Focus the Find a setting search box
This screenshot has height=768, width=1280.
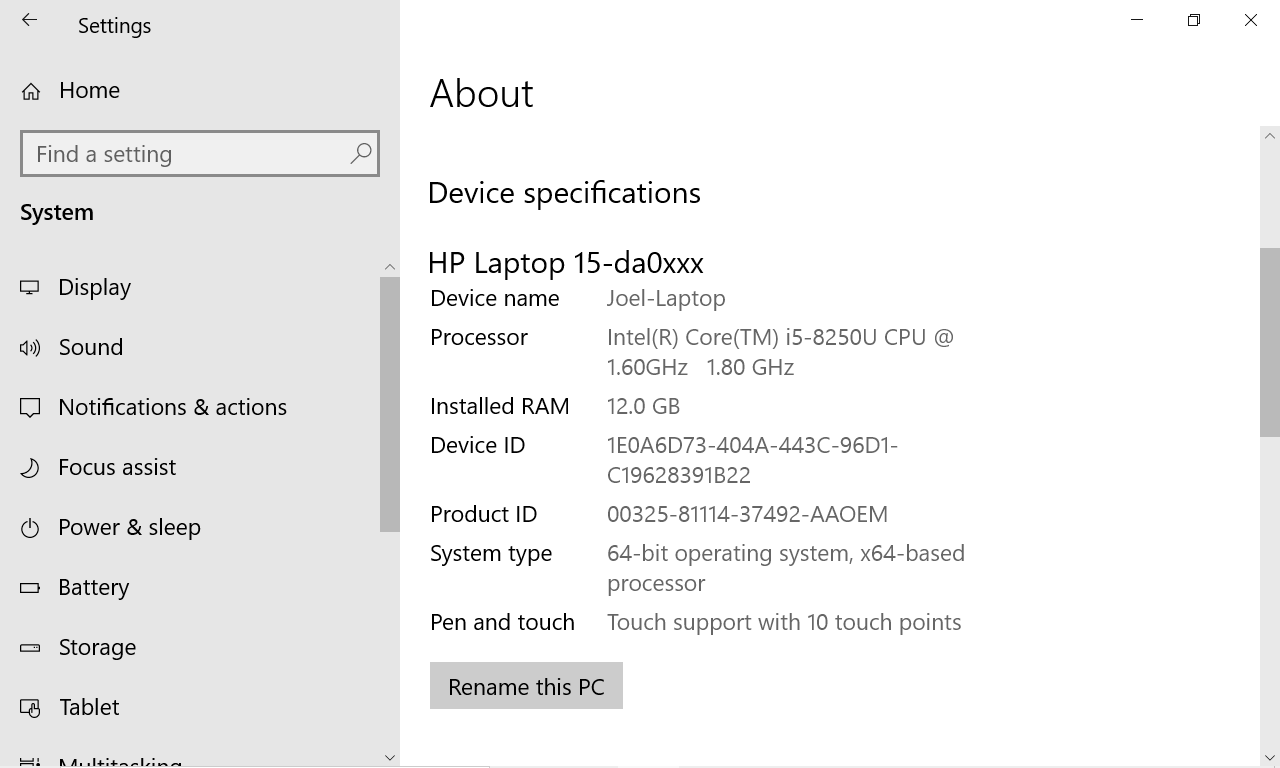pyautogui.click(x=200, y=153)
